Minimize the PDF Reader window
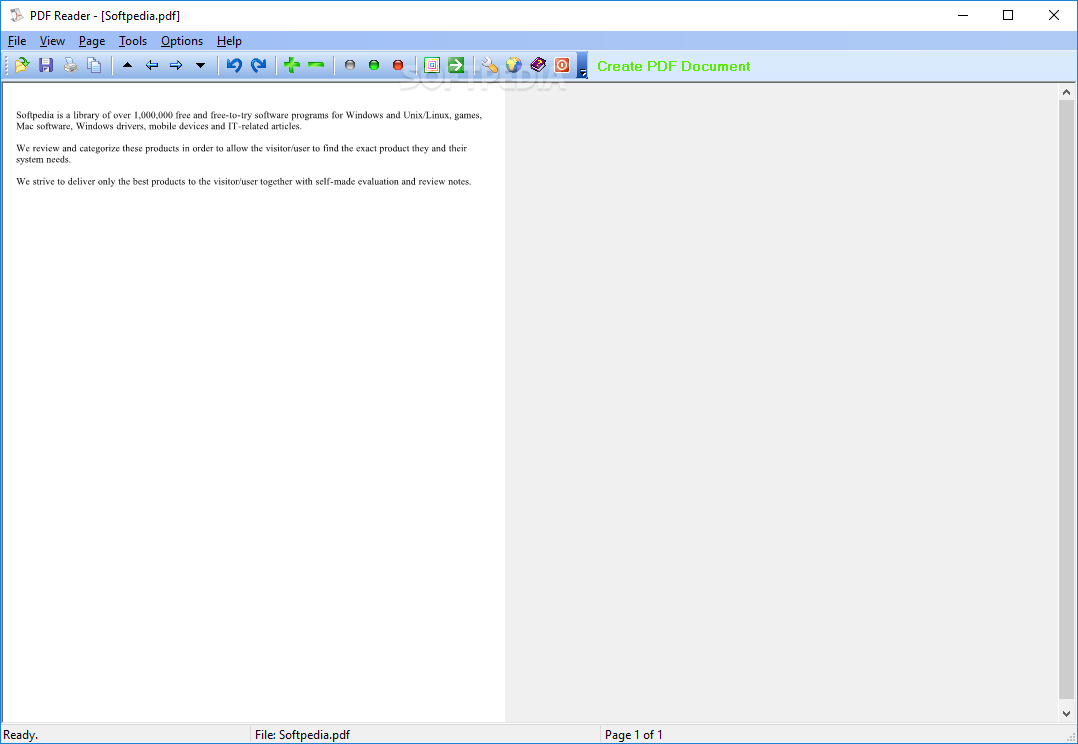The height and width of the screenshot is (744, 1078). [963, 15]
